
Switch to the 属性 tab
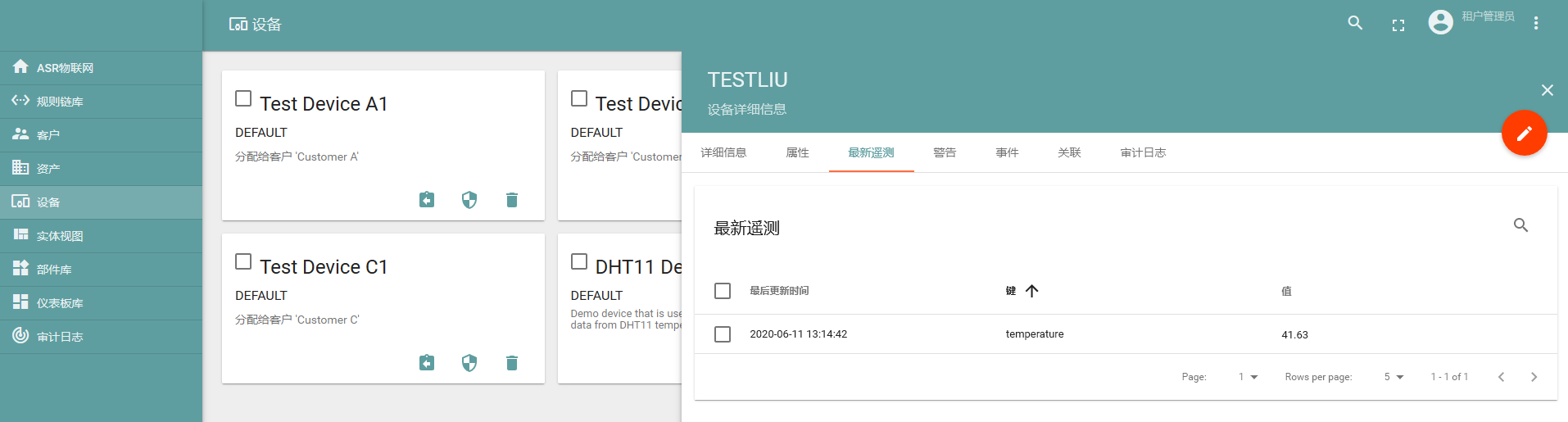pyautogui.click(x=797, y=152)
